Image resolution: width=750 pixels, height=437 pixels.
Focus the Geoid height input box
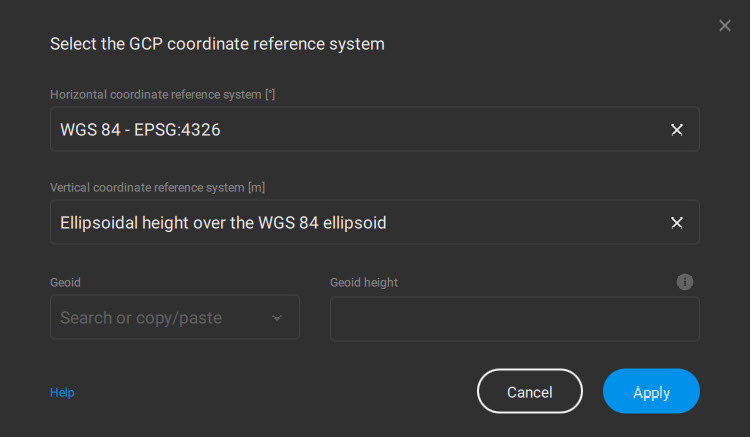click(x=514, y=318)
